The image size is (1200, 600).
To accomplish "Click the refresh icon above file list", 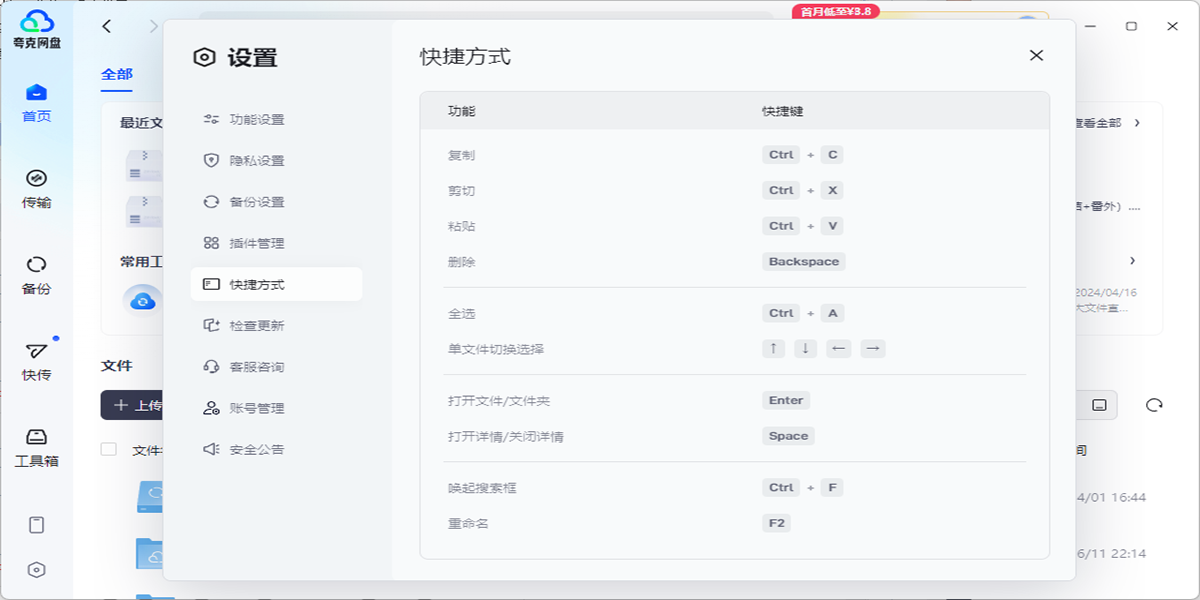I will 1155,404.
